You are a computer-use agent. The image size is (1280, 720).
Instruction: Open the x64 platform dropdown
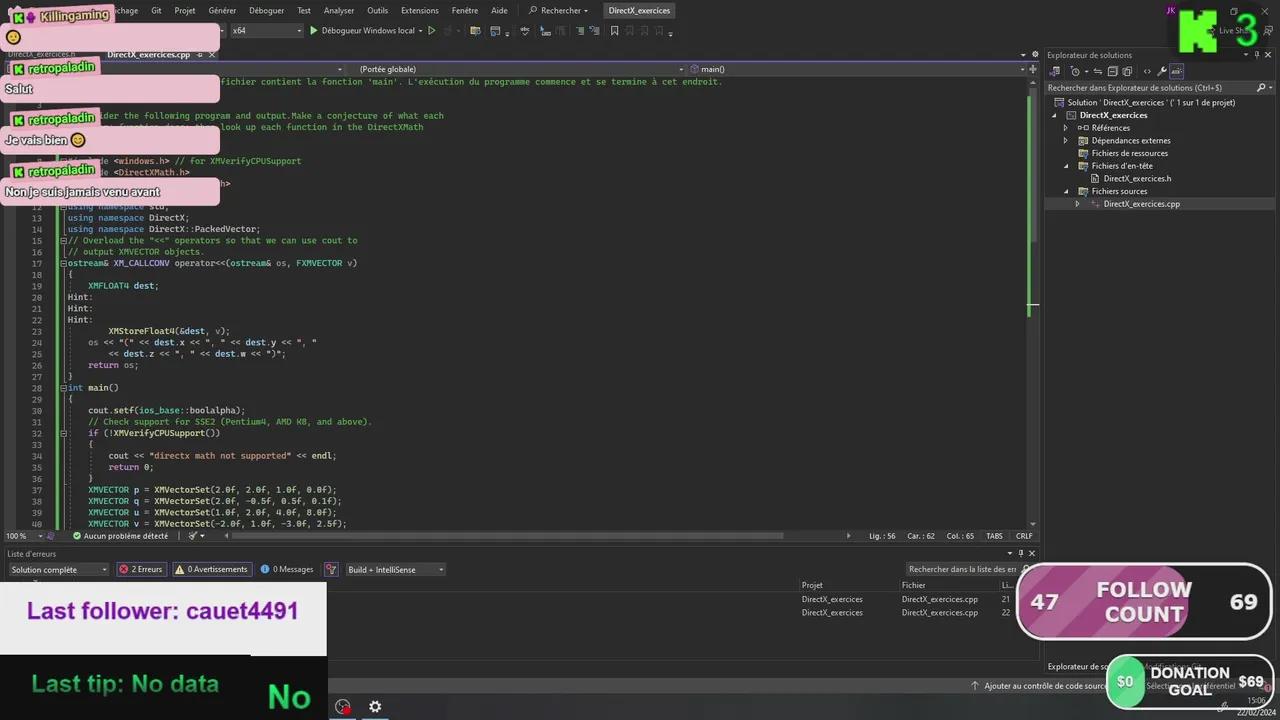point(266,31)
